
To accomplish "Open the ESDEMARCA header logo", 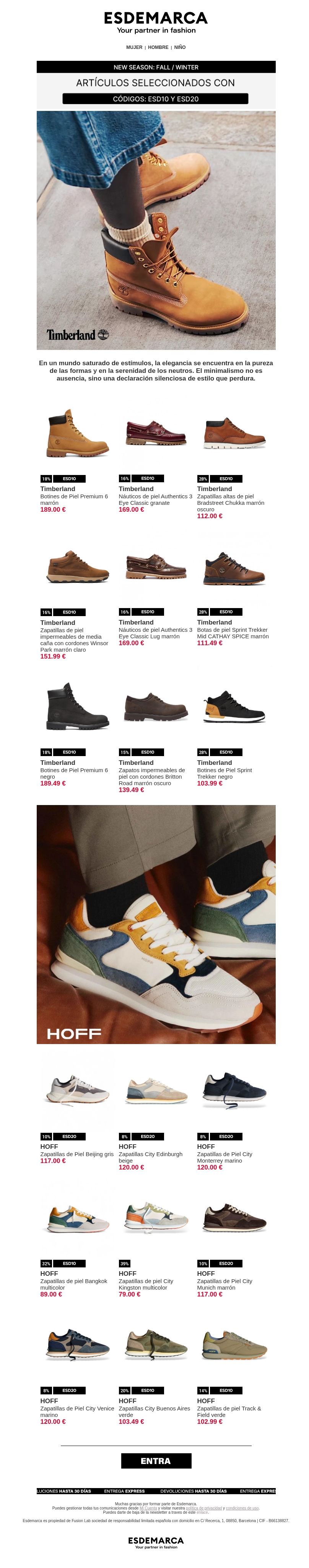I will 156,23.
